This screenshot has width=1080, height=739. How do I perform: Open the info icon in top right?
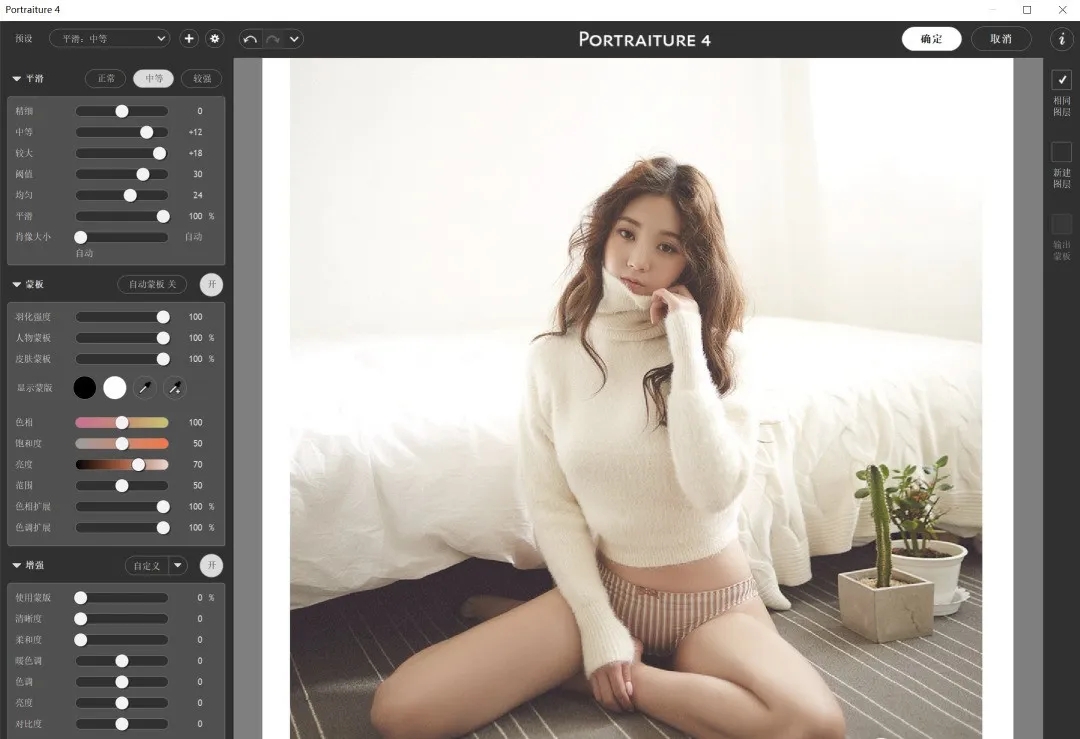click(1061, 39)
